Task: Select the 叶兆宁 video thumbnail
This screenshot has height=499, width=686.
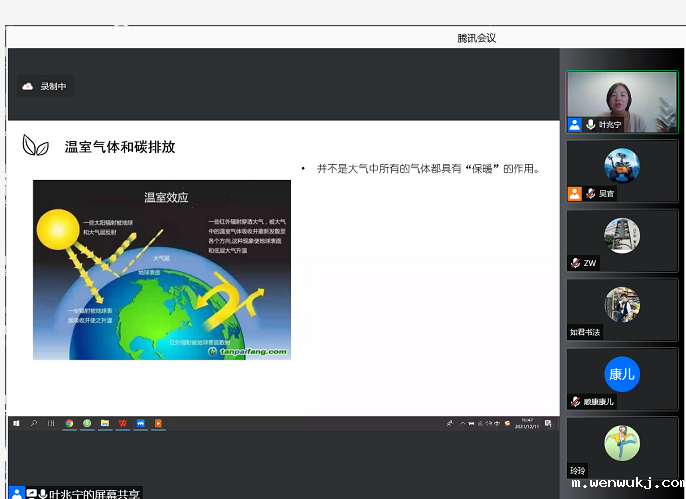Action: coord(622,102)
